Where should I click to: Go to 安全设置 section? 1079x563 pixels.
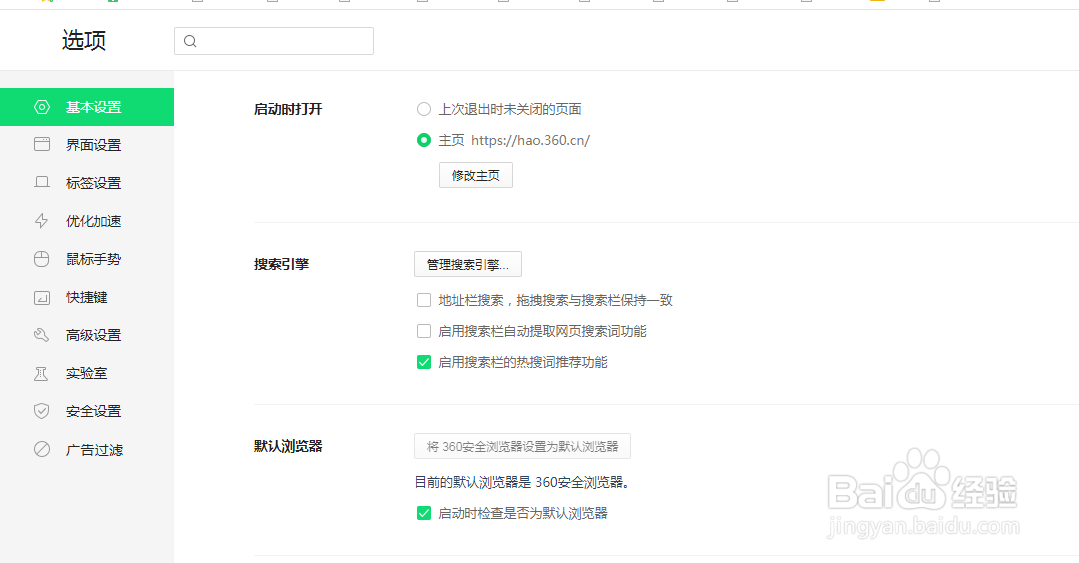click(x=87, y=411)
